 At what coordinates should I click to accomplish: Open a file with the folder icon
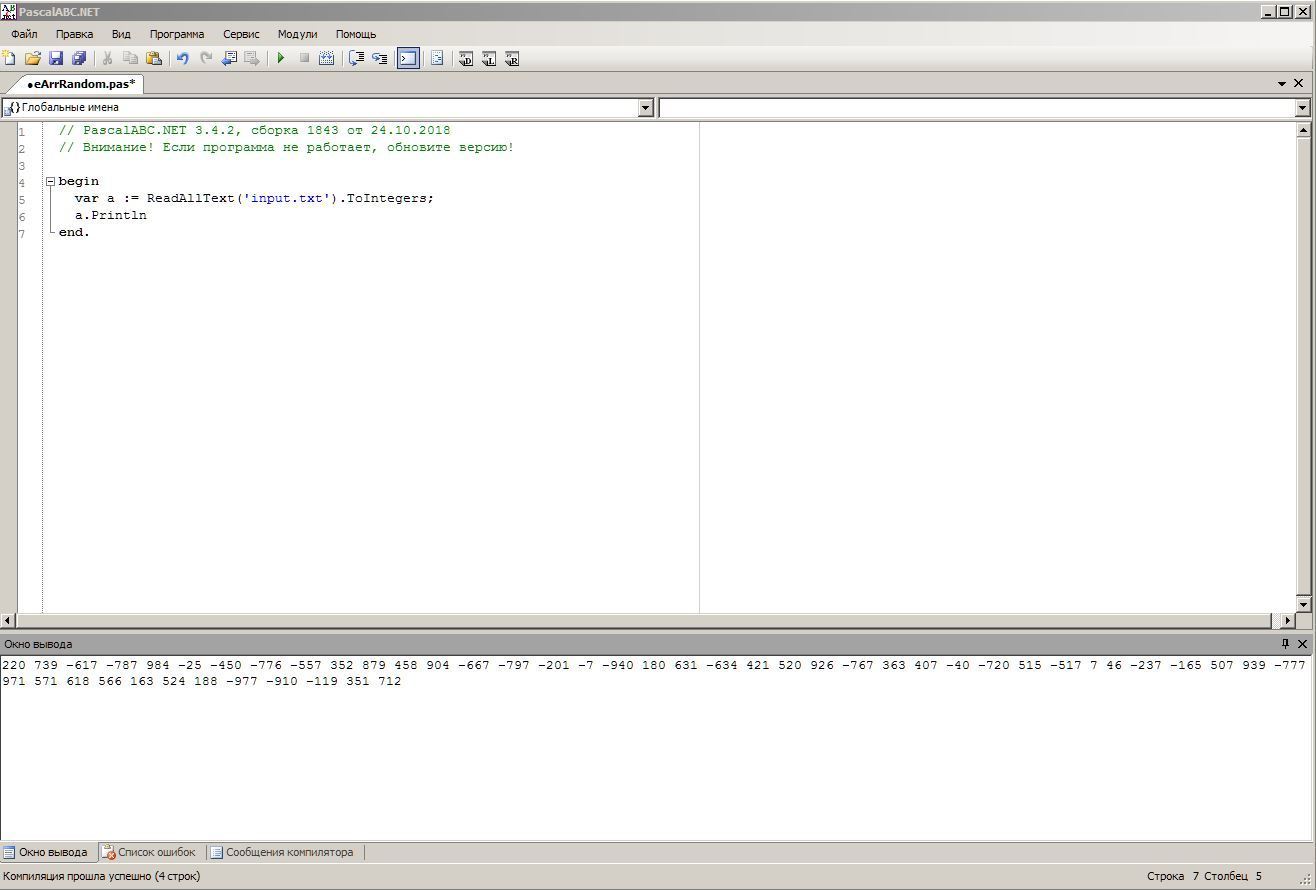click(33, 59)
